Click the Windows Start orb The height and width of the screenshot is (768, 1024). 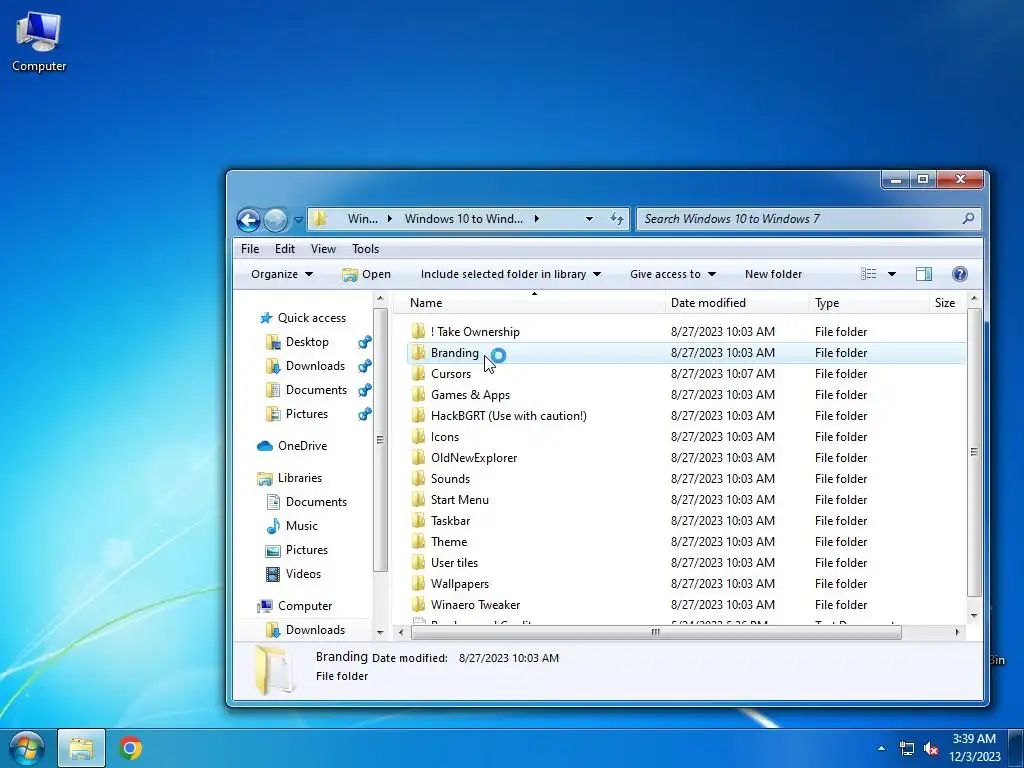click(x=27, y=748)
